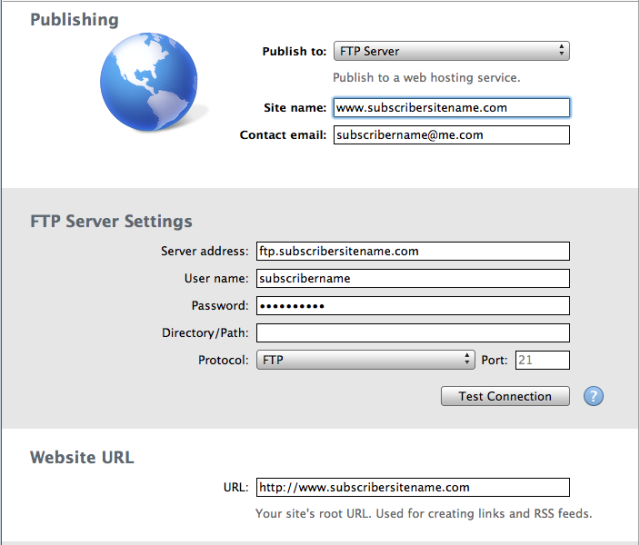Viewport: 640px width, 545px height.
Task: Click the 'Your site's root URL' hint text
Action: tap(424, 514)
